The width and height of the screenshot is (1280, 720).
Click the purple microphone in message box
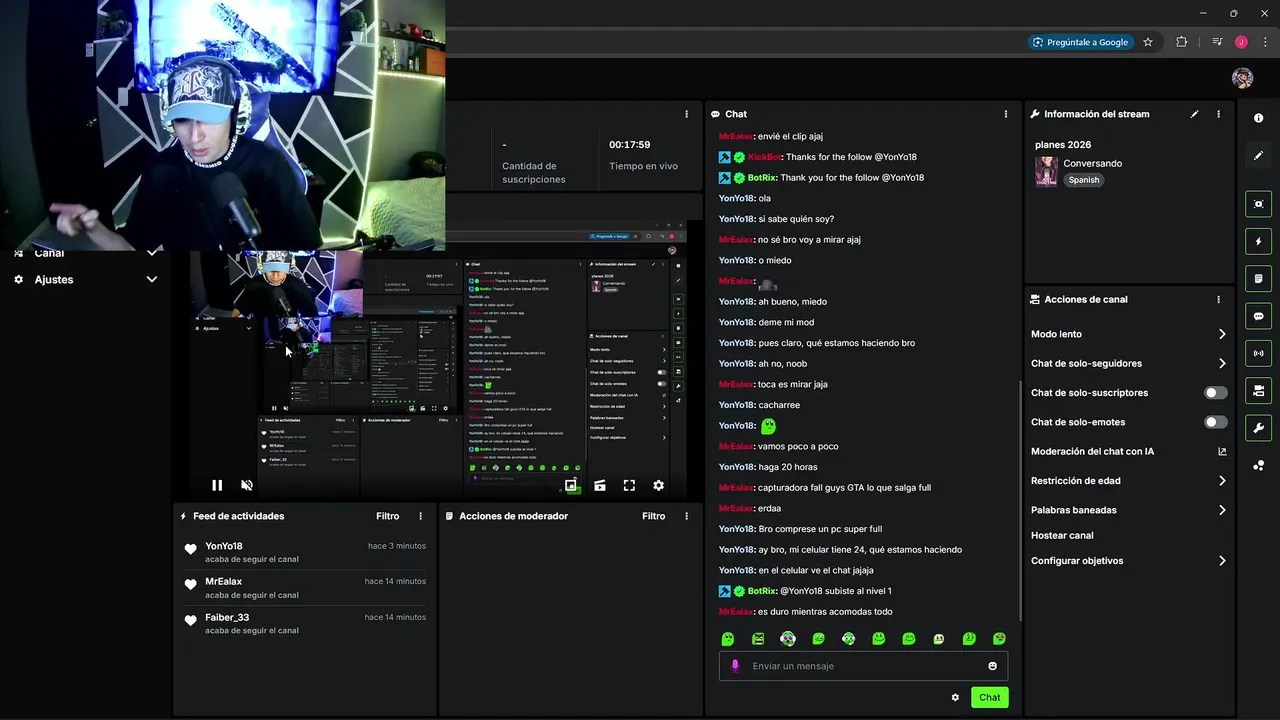735,666
